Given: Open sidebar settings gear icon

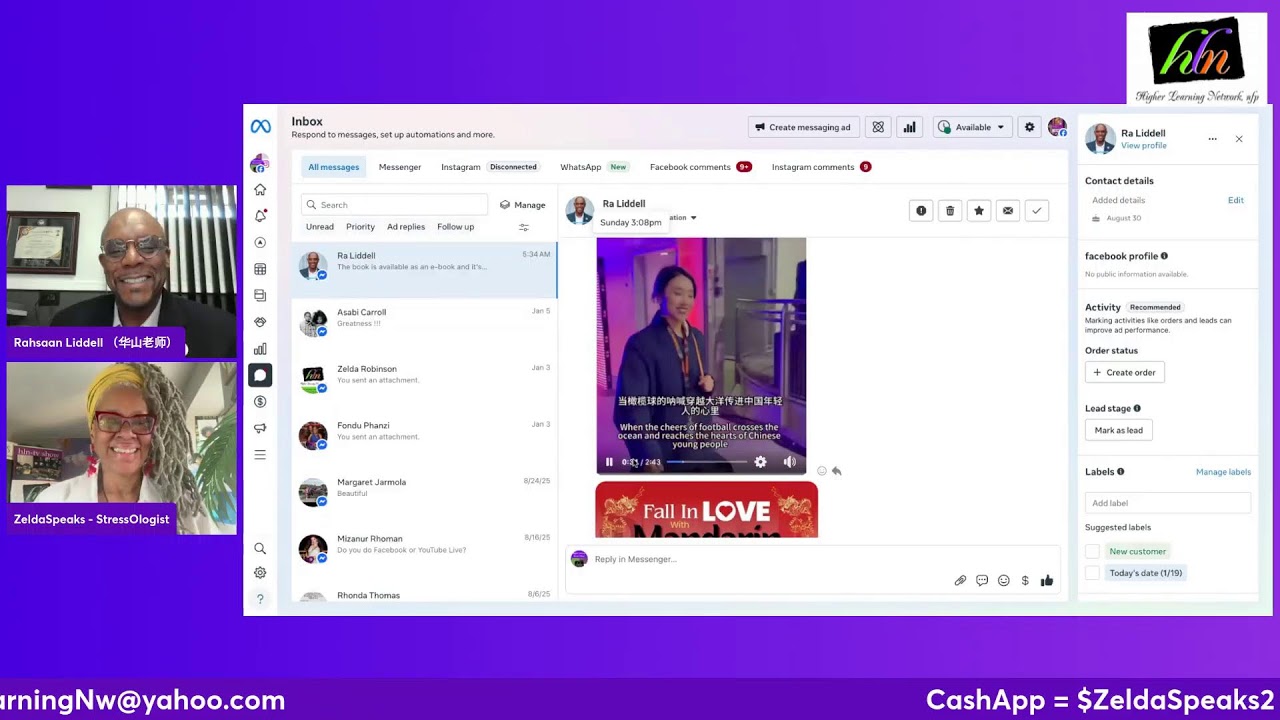Looking at the screenshot, I should coord(260,573).
